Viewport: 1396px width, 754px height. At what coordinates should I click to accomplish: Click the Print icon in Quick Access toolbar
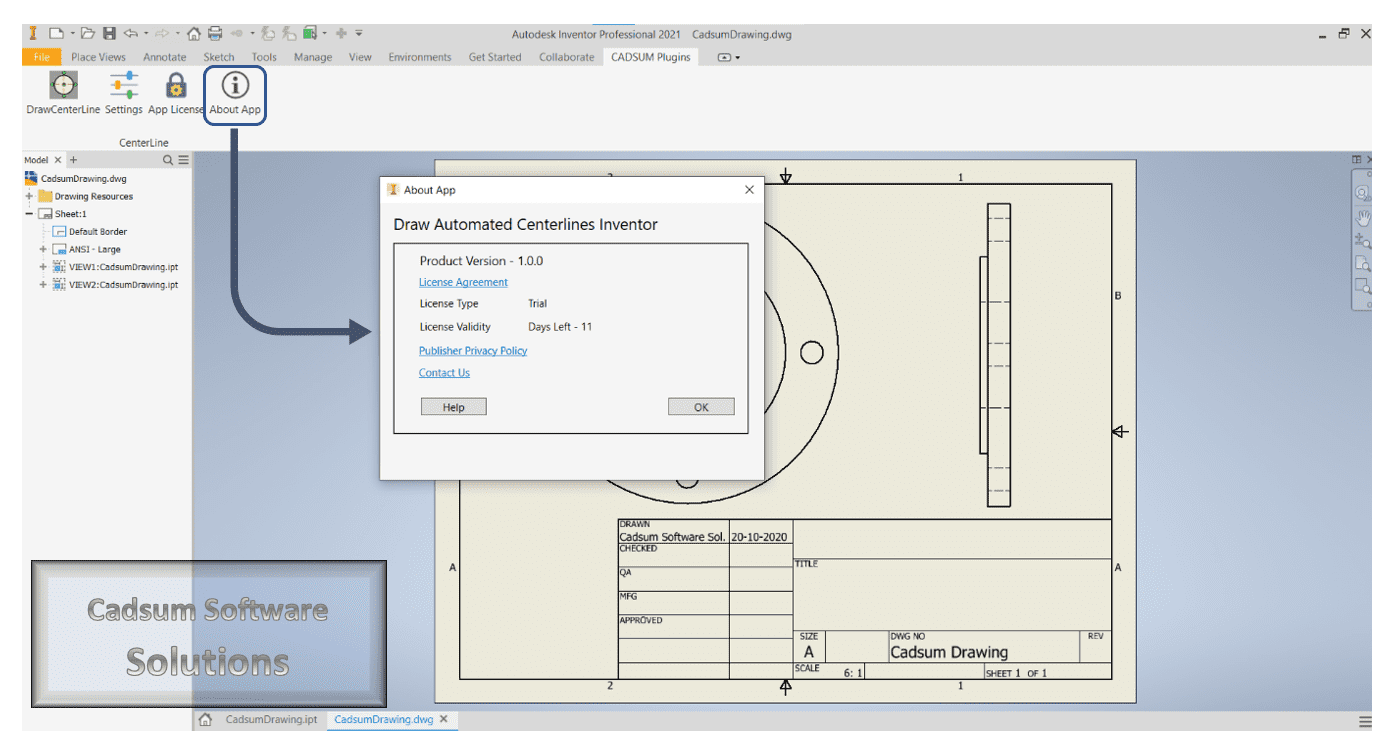(x=216, y=33)
